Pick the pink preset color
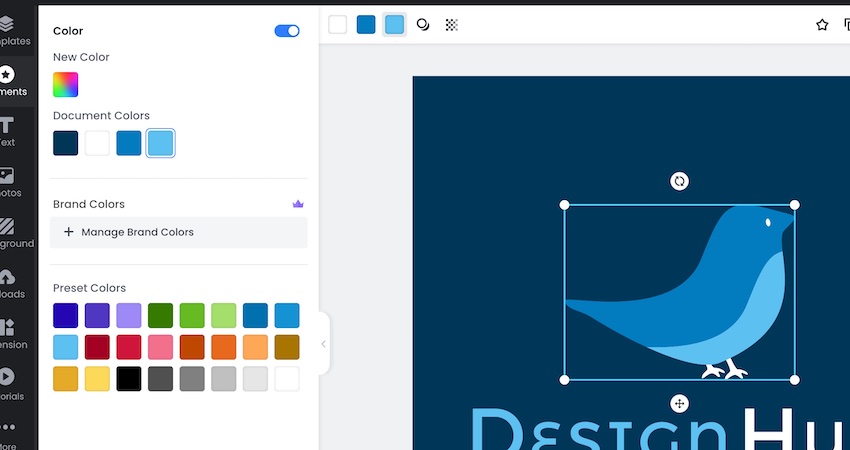The image size is (850, 450). point(160,347)
